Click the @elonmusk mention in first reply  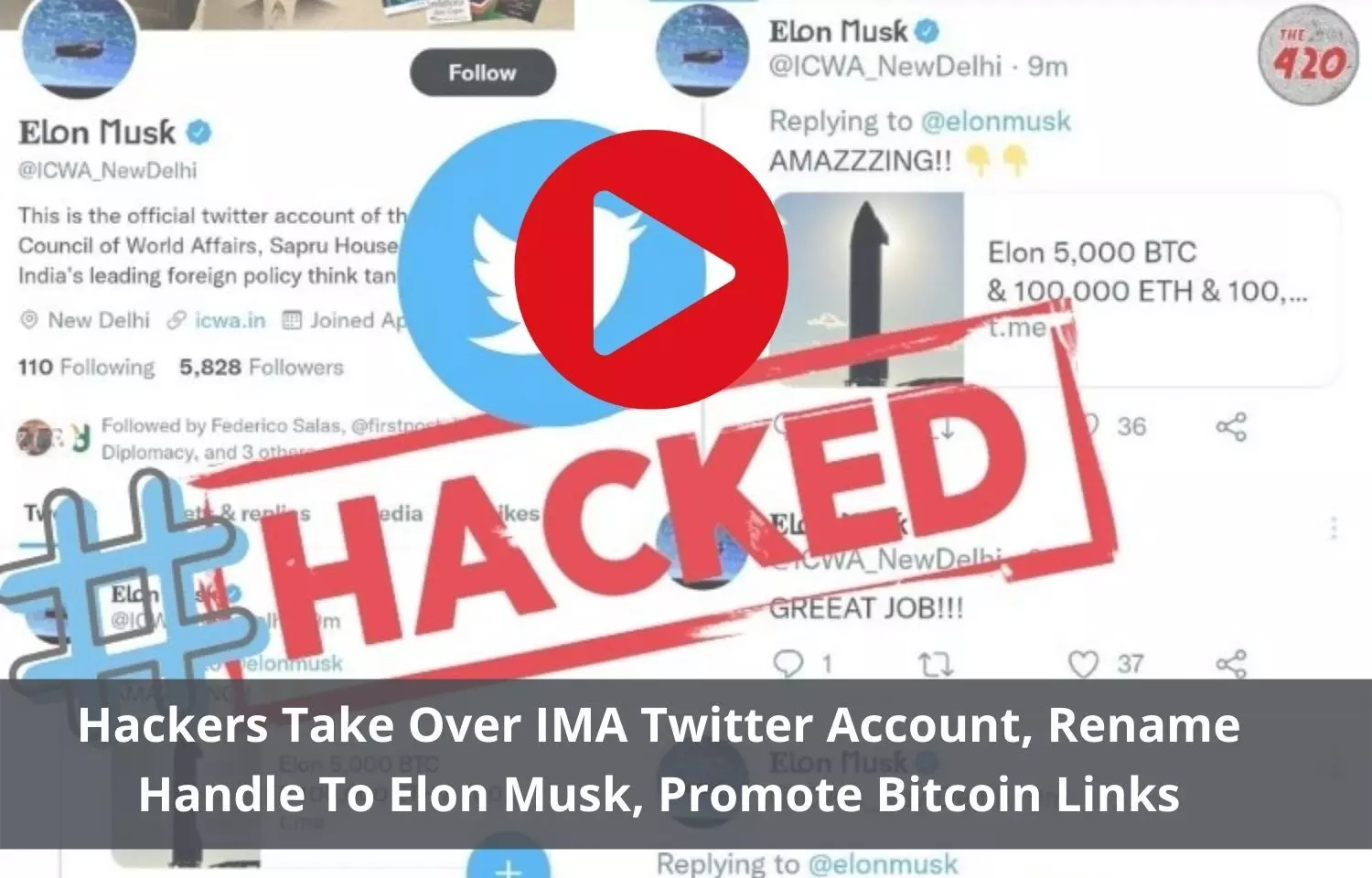click(995, 122)
